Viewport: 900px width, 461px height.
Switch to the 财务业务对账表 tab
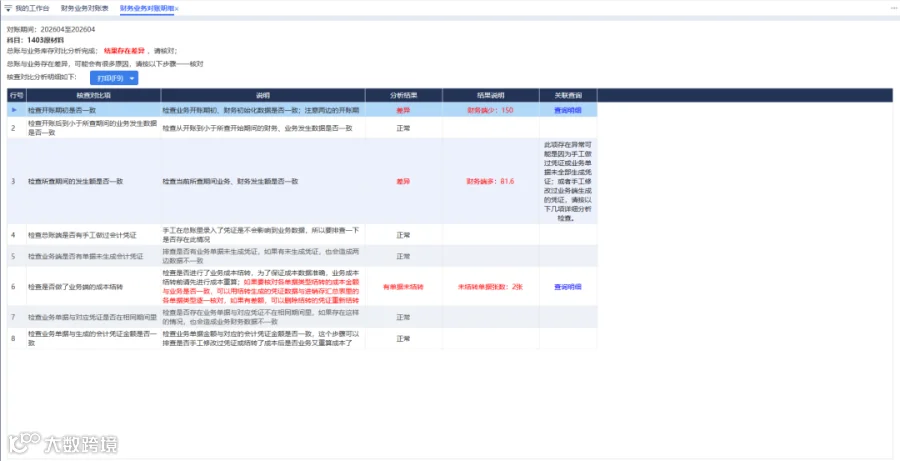(84, 9)
